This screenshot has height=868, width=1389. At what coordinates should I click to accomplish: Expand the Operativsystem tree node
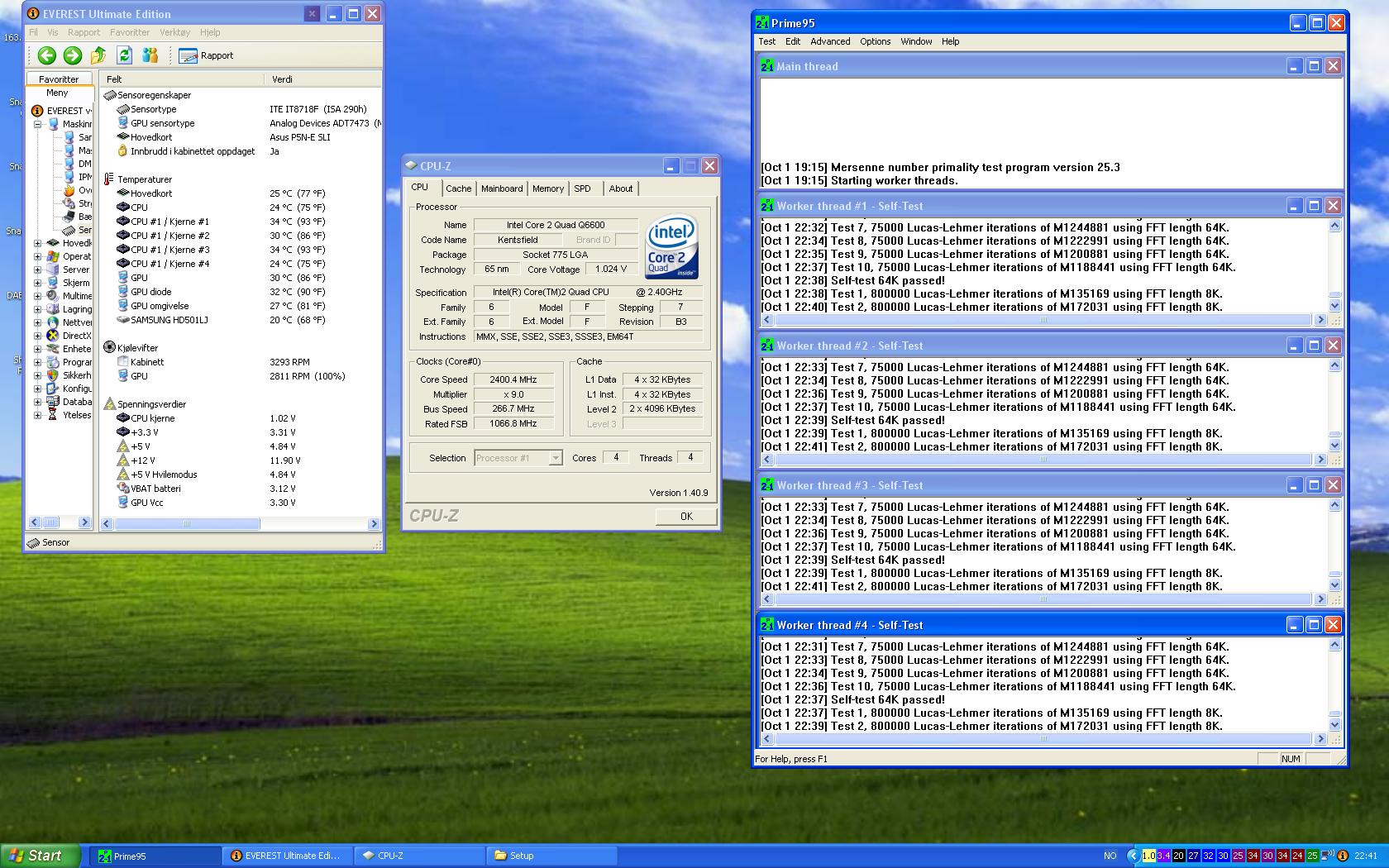tap(37, 256)
